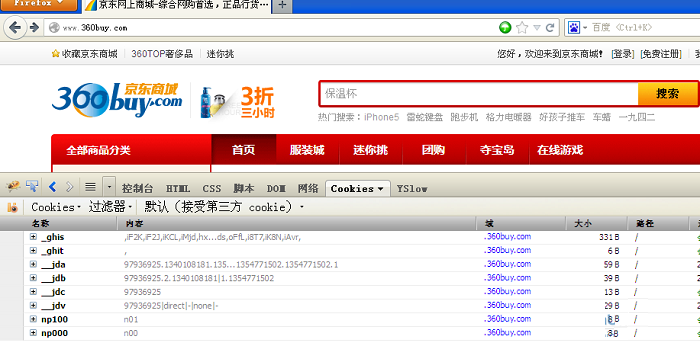Expand the _ghis cookie row
Image resolution: width=700 pixels, height=362 pixels.
(x=33, y=237)
